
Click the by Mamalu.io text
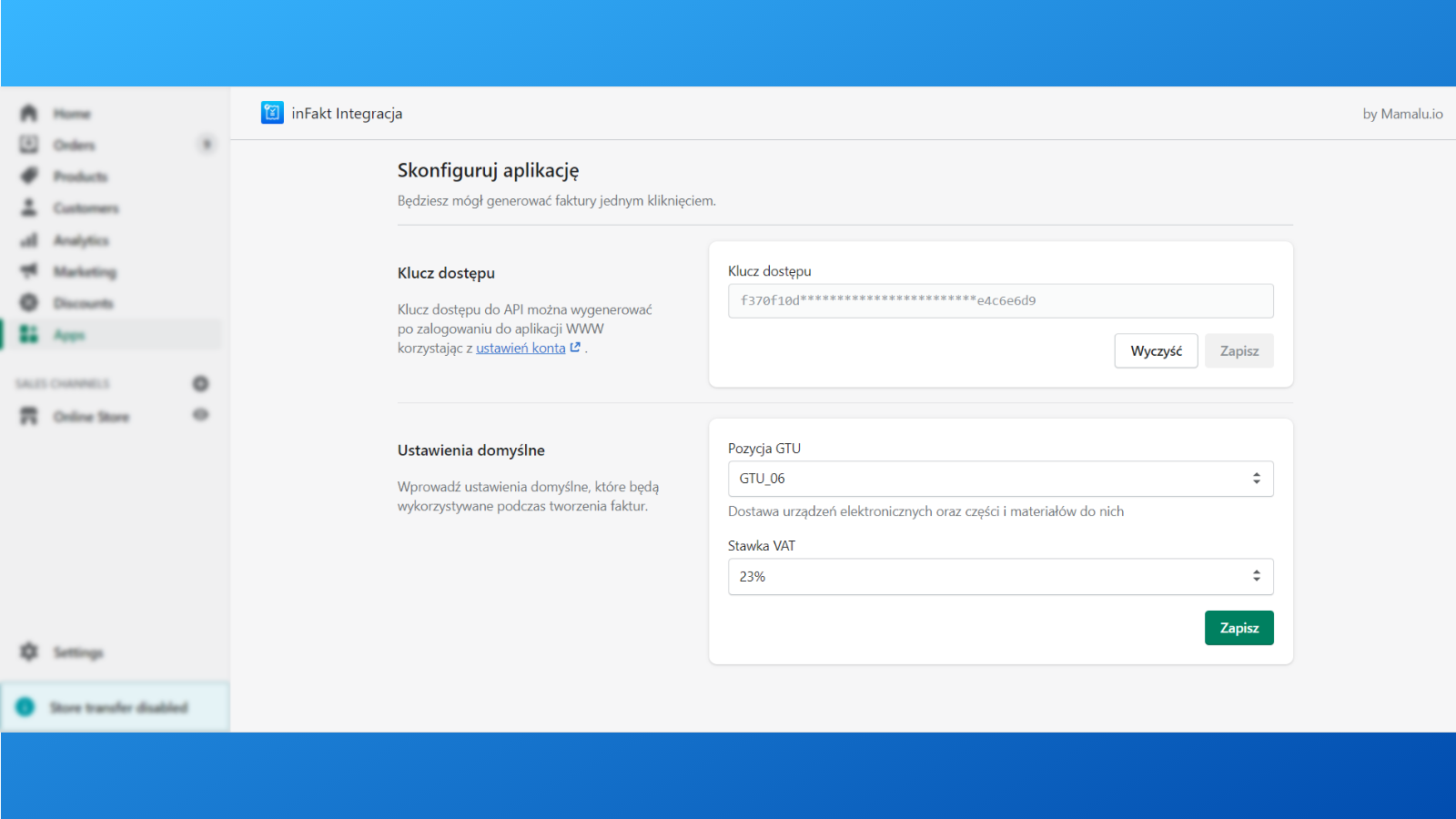1402,114
